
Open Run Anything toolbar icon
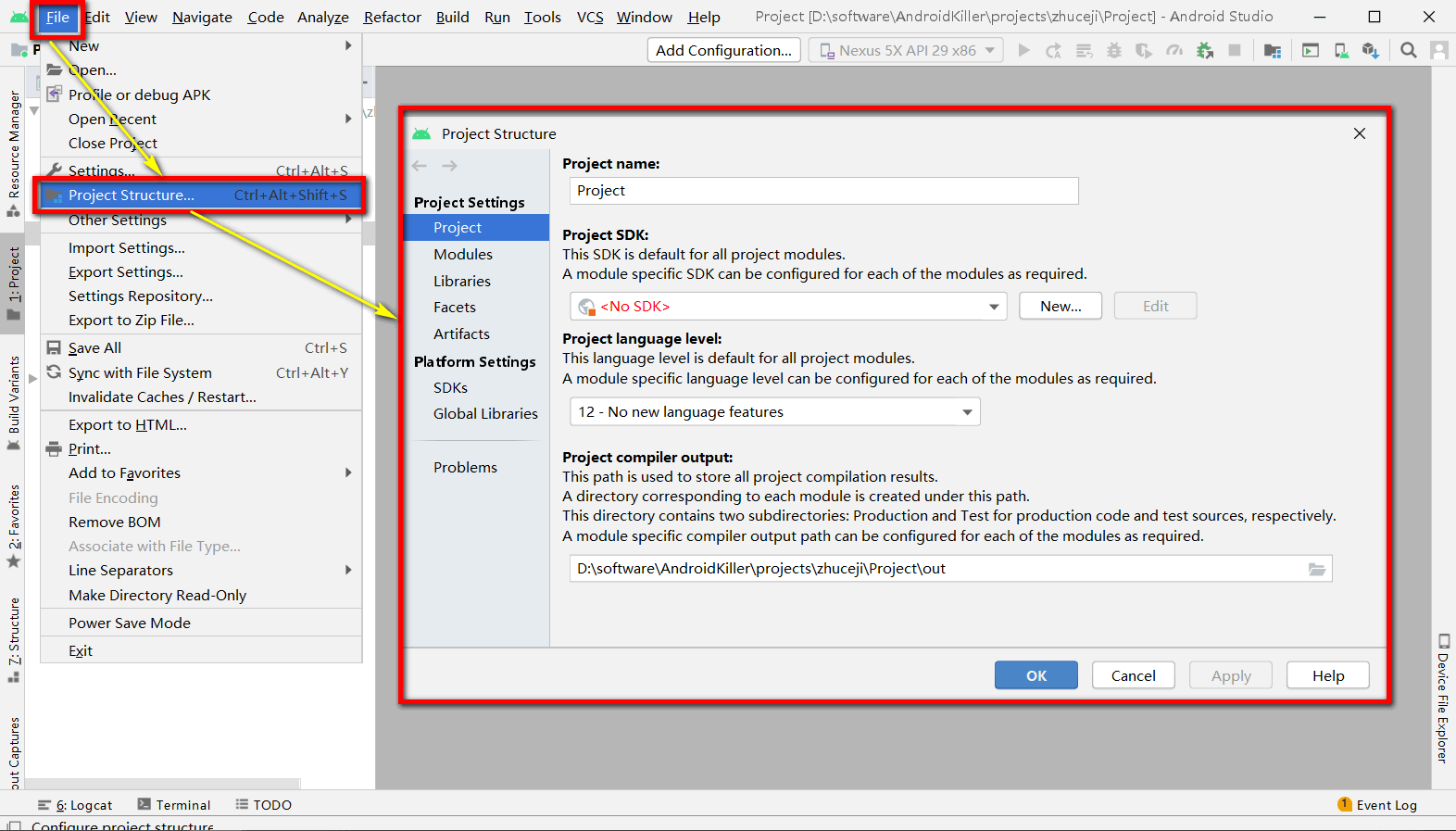point(1311,50)
